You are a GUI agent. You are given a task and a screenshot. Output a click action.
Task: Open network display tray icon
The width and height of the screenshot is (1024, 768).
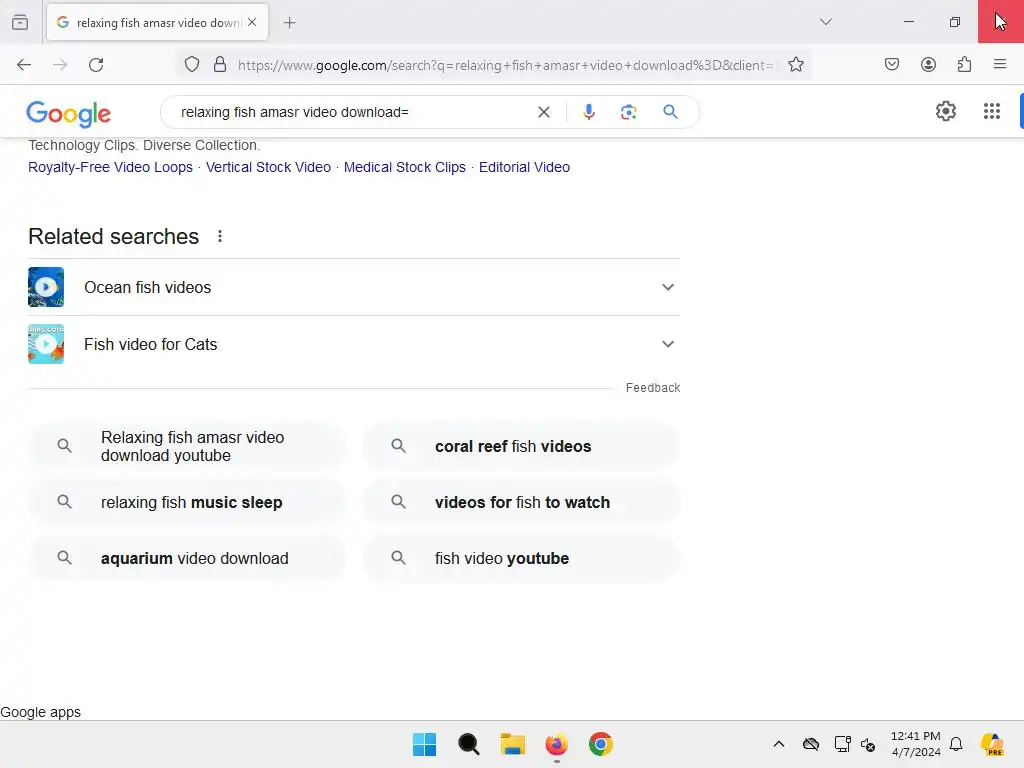tap(842, 744)
